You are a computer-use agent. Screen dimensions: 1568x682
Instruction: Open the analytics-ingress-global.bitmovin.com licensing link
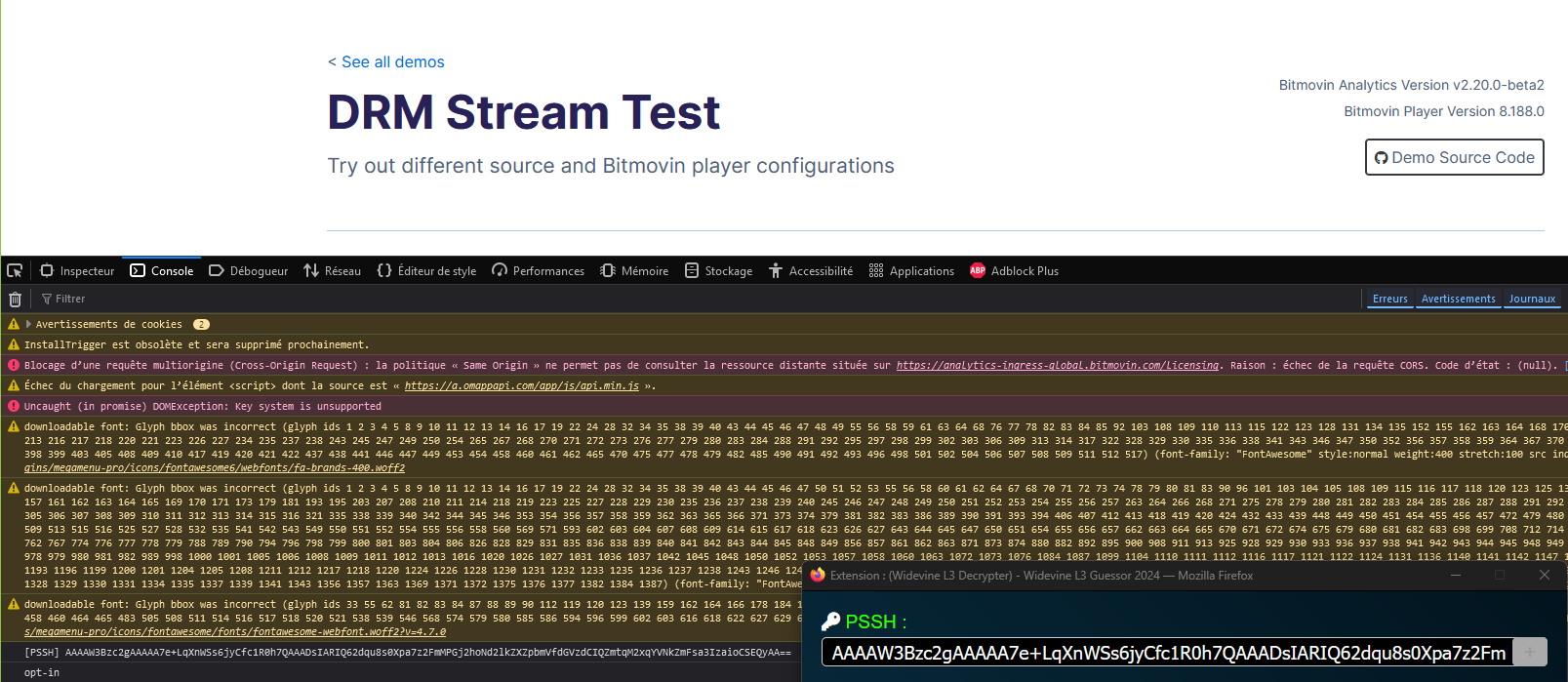[x=1058, y=365]
